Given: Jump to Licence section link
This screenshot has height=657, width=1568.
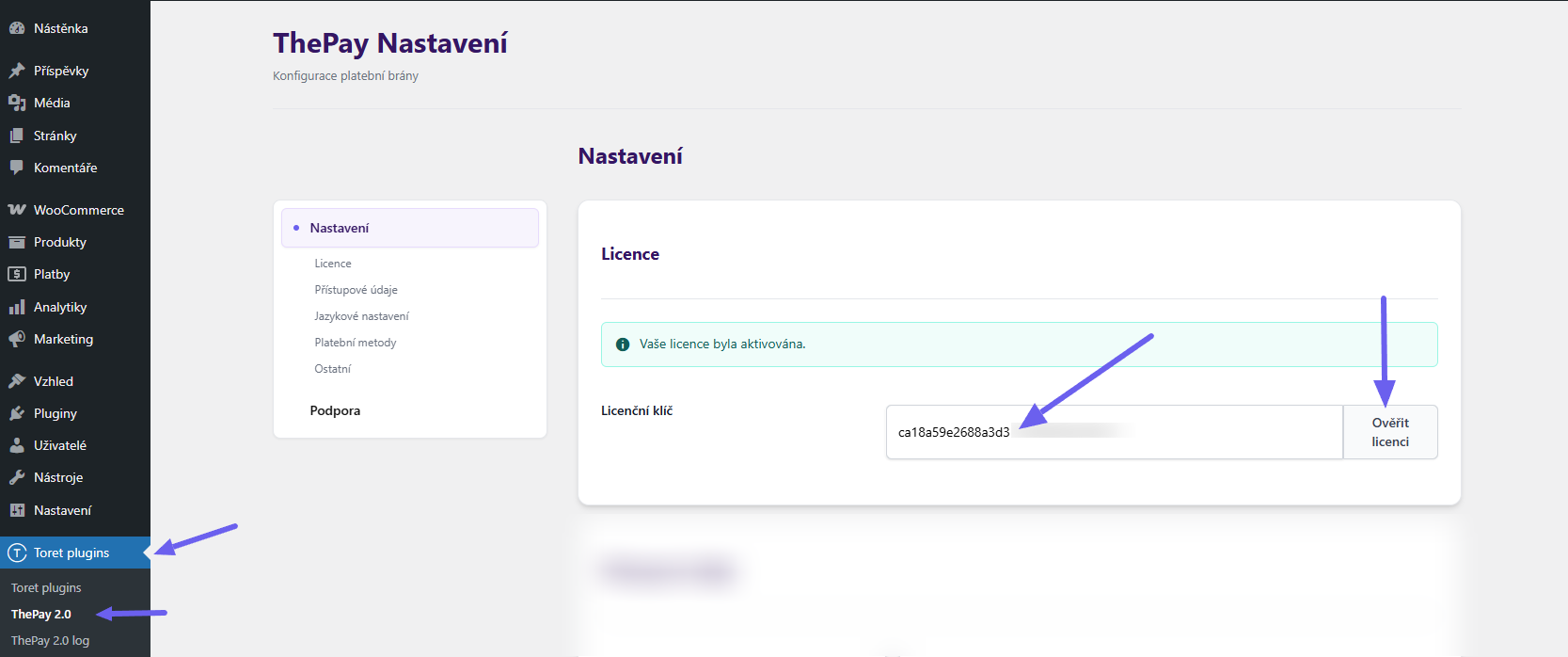Looking at the screenshot, I should pos(333,264).
